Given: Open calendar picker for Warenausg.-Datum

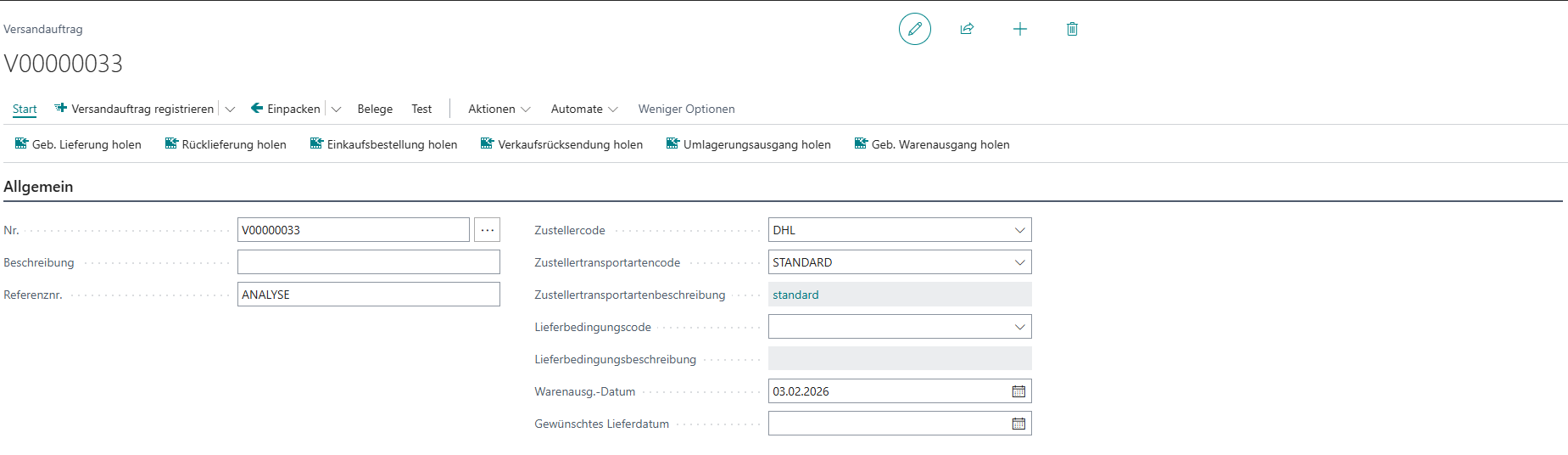Looking at the screenshot, I should [1018, 391].
